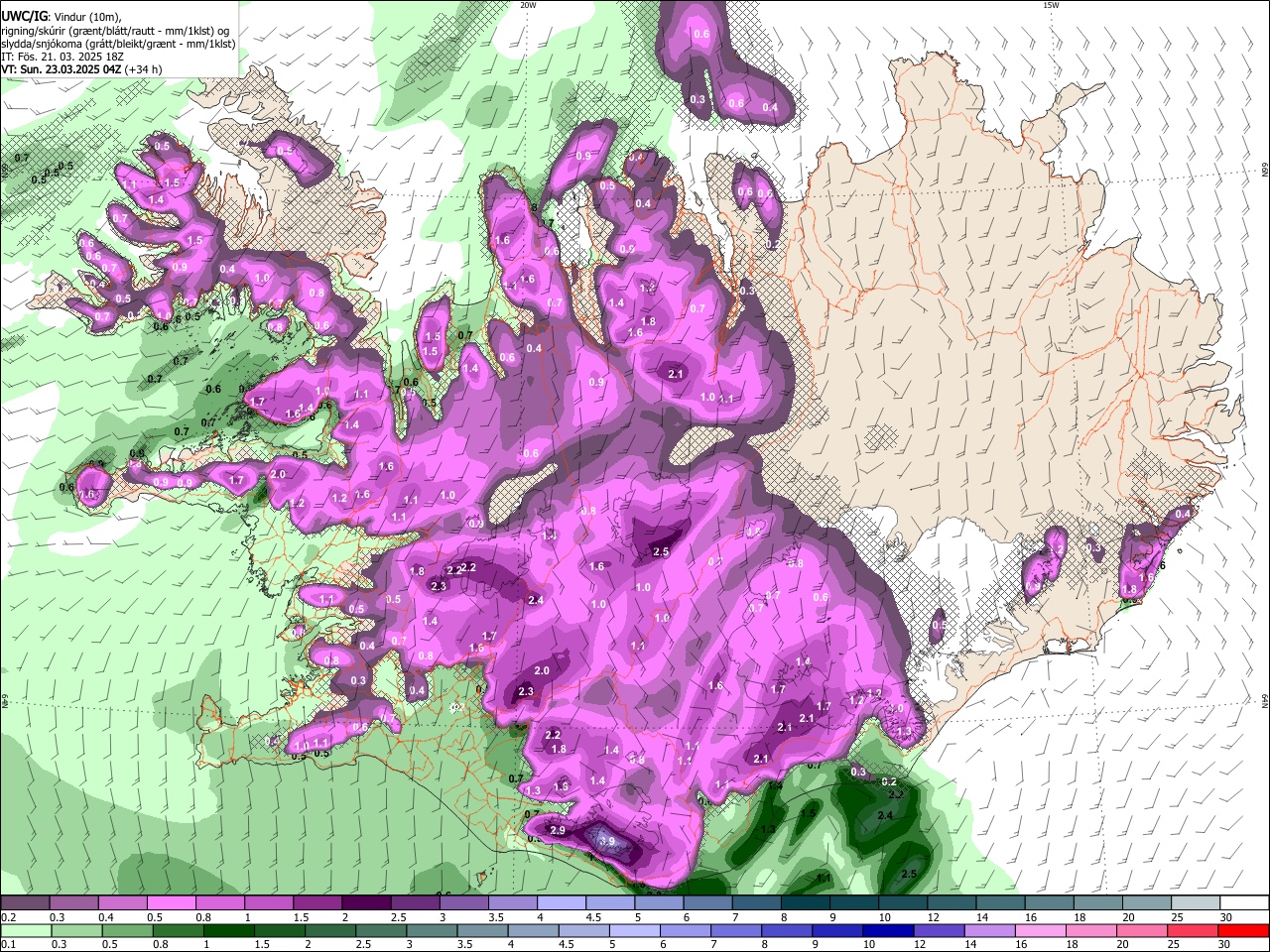Select the dark mauve 0.2–0.3 legend swatch
This screenshot has height=952, width=1270.
25,903
